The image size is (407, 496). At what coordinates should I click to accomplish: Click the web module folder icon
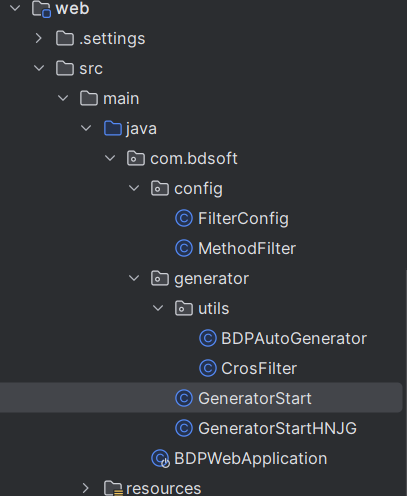(x=41, y=9)
